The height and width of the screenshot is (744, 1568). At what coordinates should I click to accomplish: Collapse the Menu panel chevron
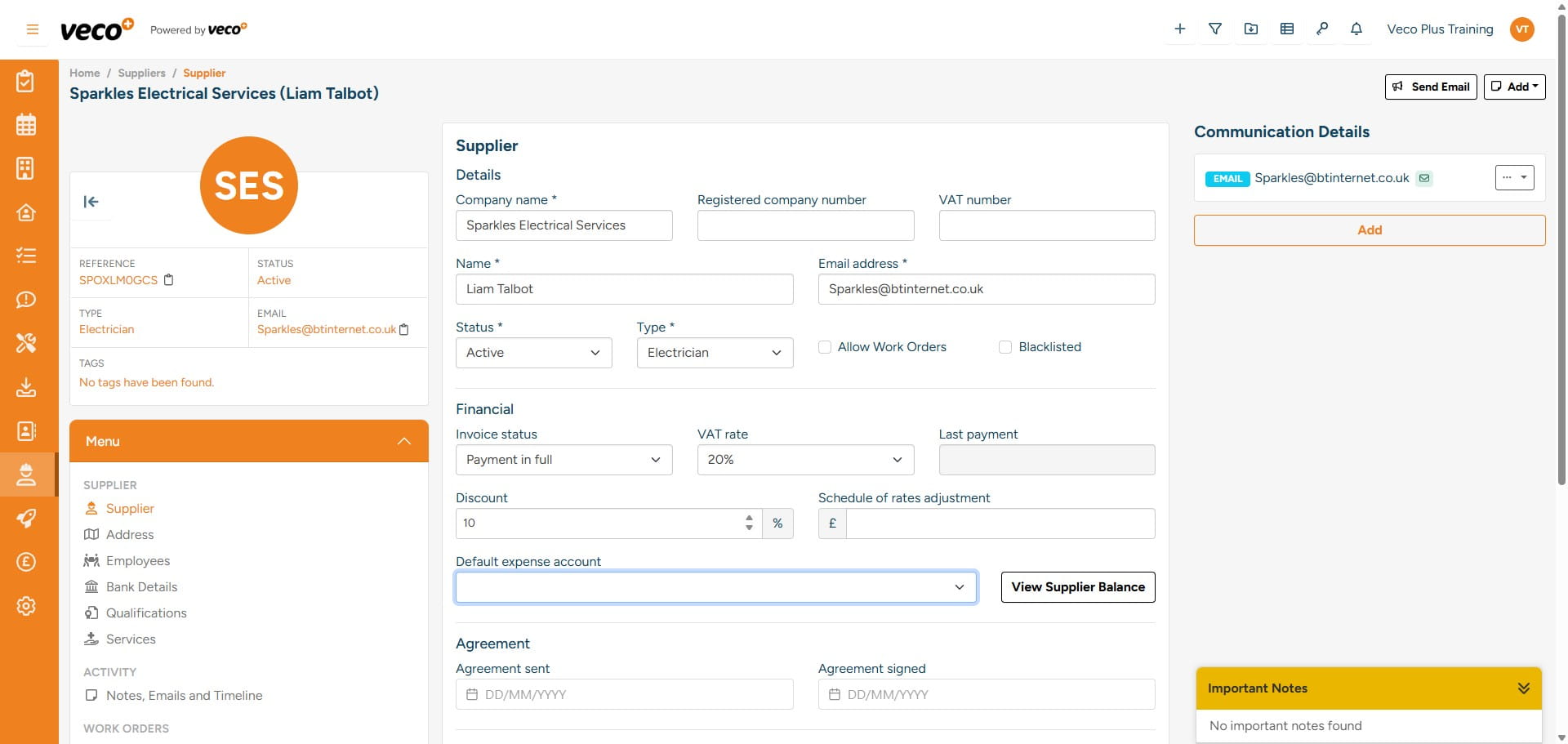point(404,441)
